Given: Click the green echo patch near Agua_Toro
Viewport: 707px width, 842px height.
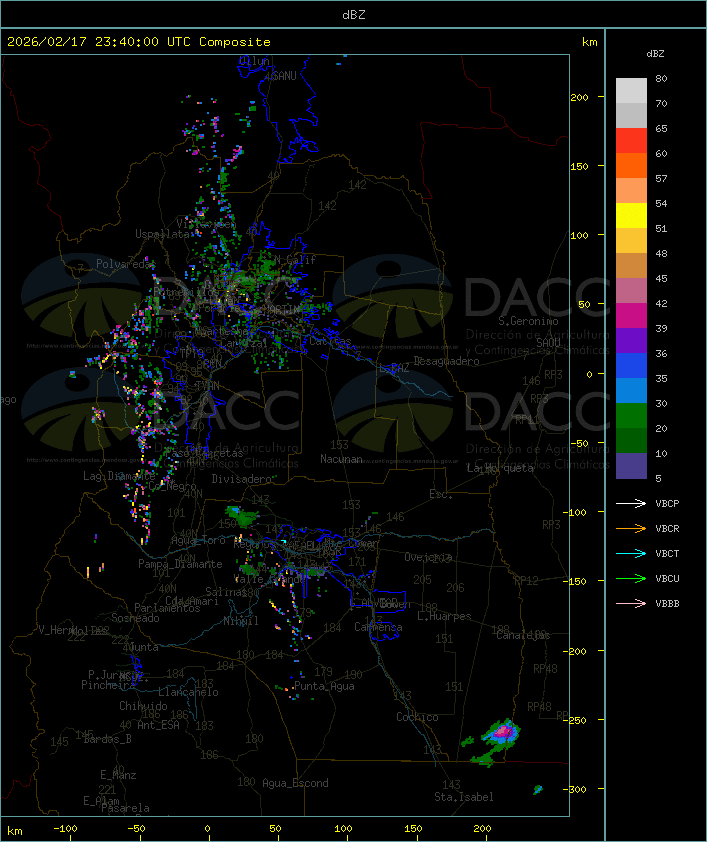Looking at the screenshot, I should click(243, 517).
